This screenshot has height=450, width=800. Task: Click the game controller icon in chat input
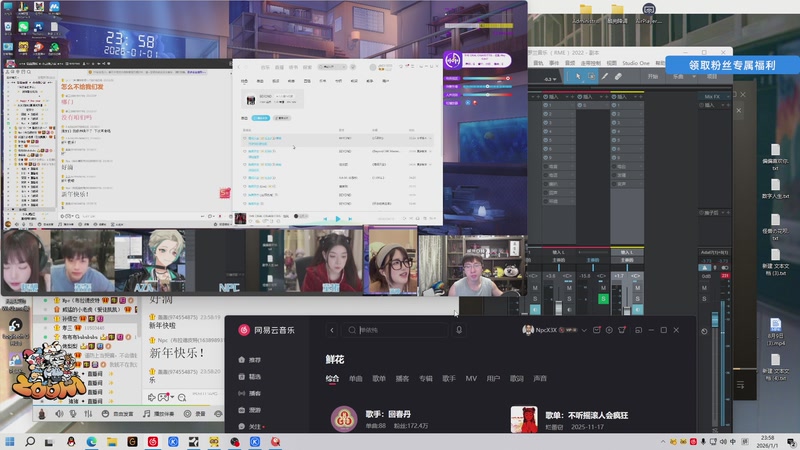[x=164, y=397]
